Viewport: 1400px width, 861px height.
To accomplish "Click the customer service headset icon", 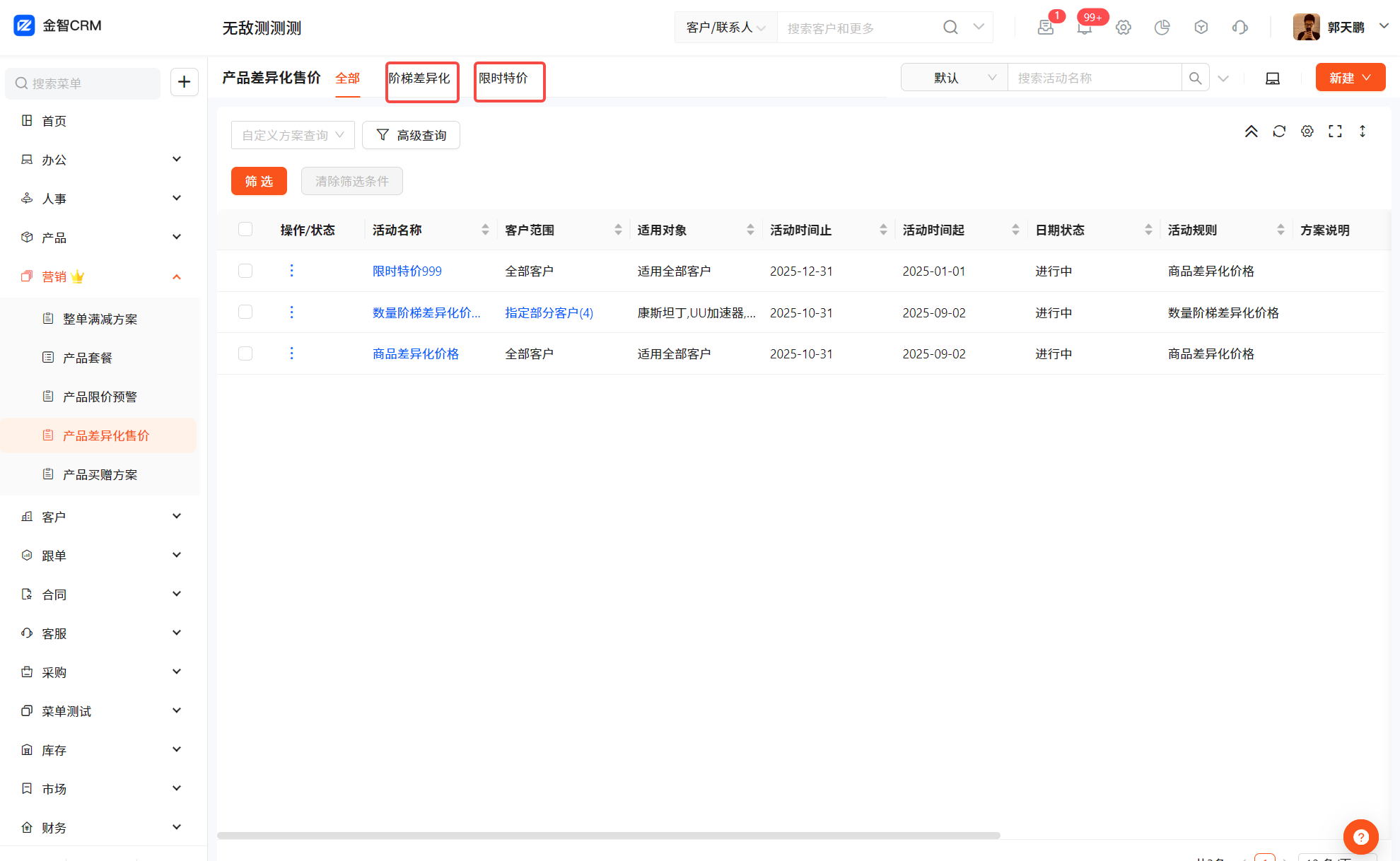I will point(1239,28).
